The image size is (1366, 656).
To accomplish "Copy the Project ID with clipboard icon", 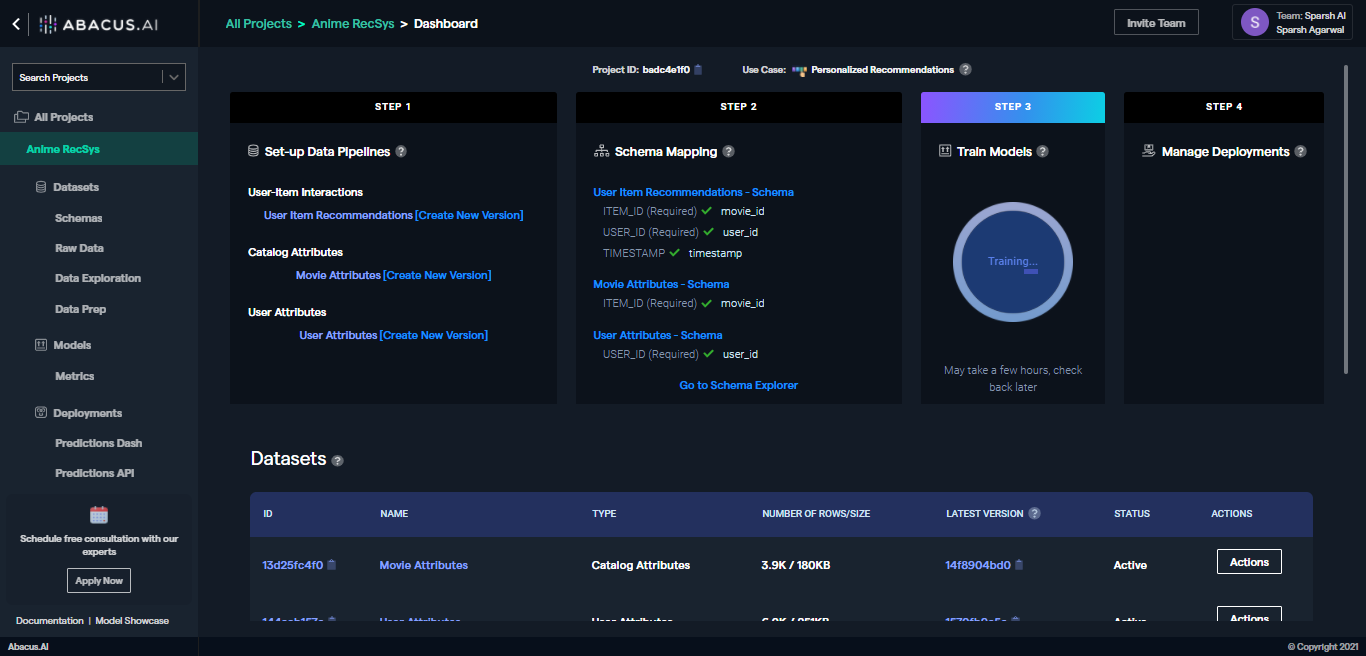I will (698, 70).
